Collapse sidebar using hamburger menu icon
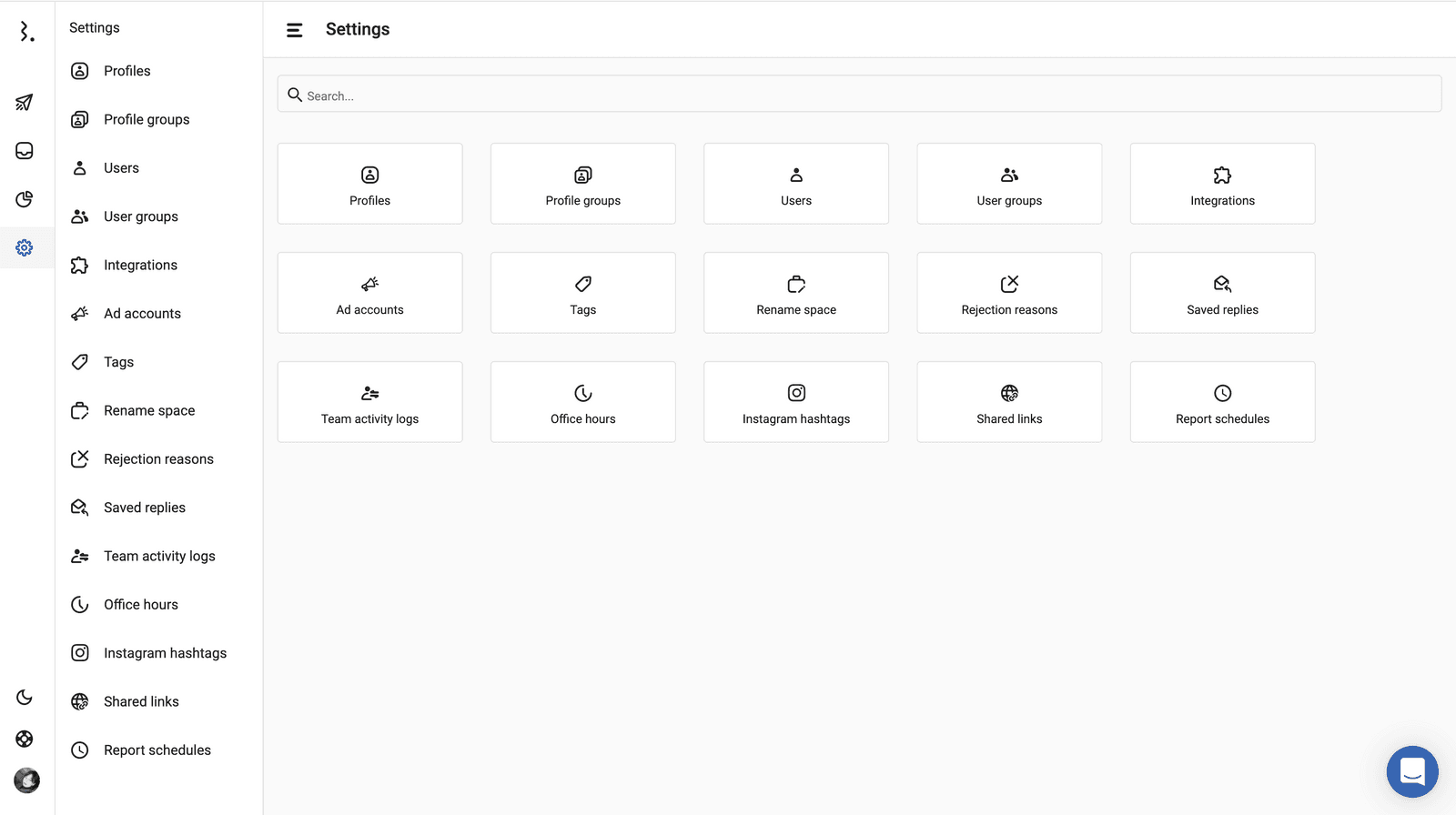The image size is (1456, 815). tap(294, 30)
